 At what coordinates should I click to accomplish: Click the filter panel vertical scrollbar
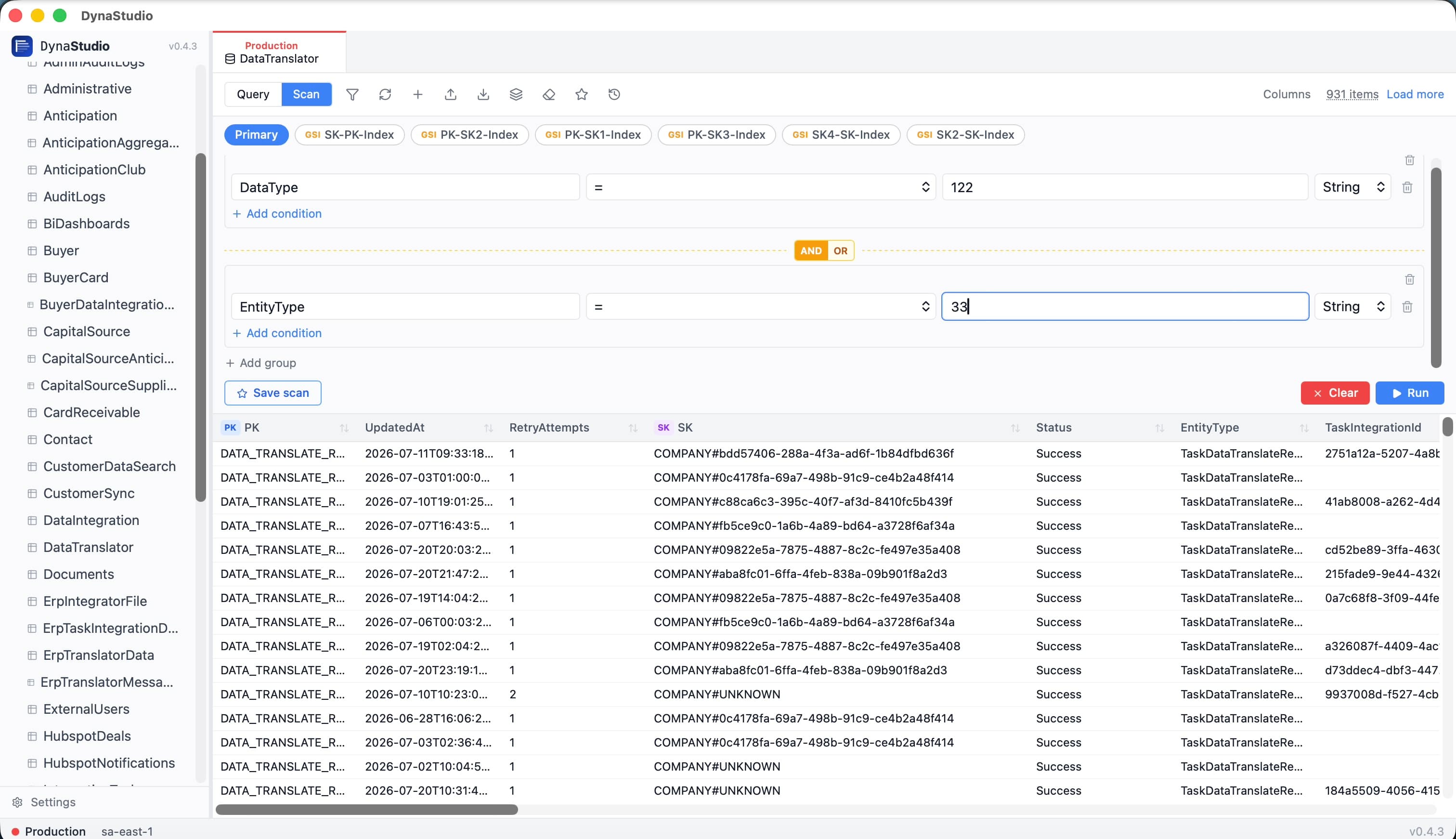(x=1436, y=267)
